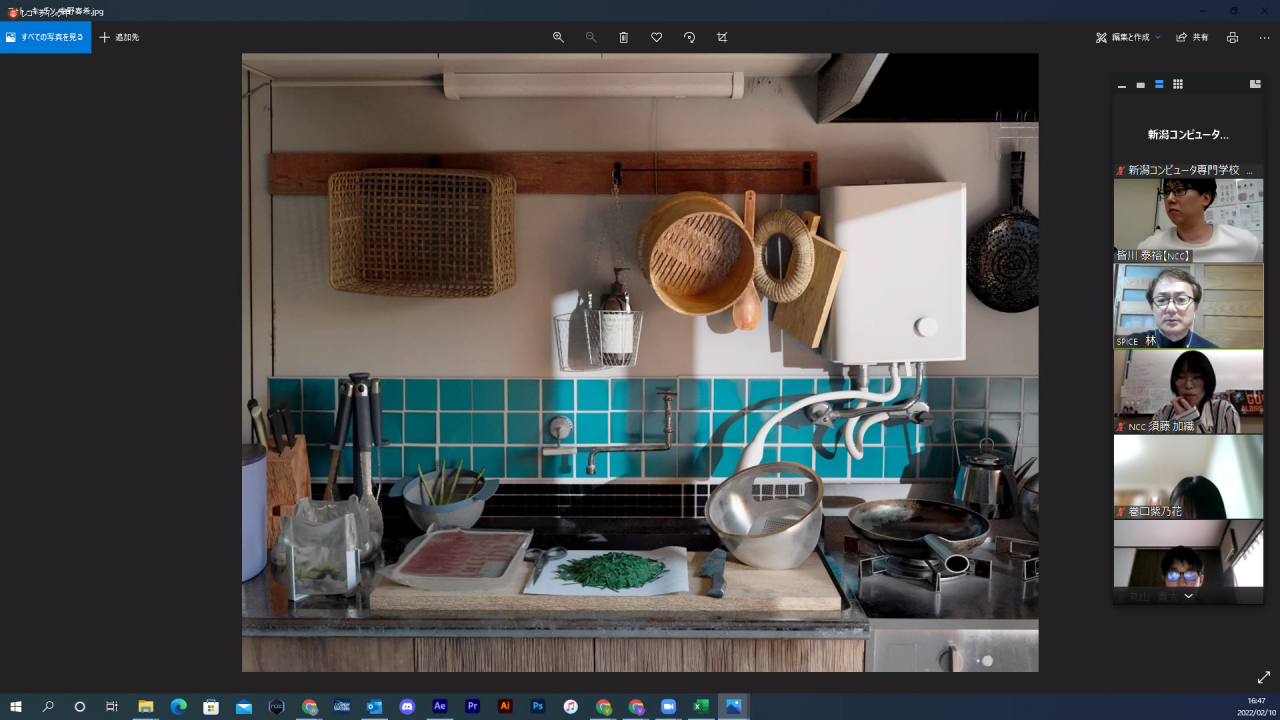Switch Zoom panel to grid view

[1178, 85]
